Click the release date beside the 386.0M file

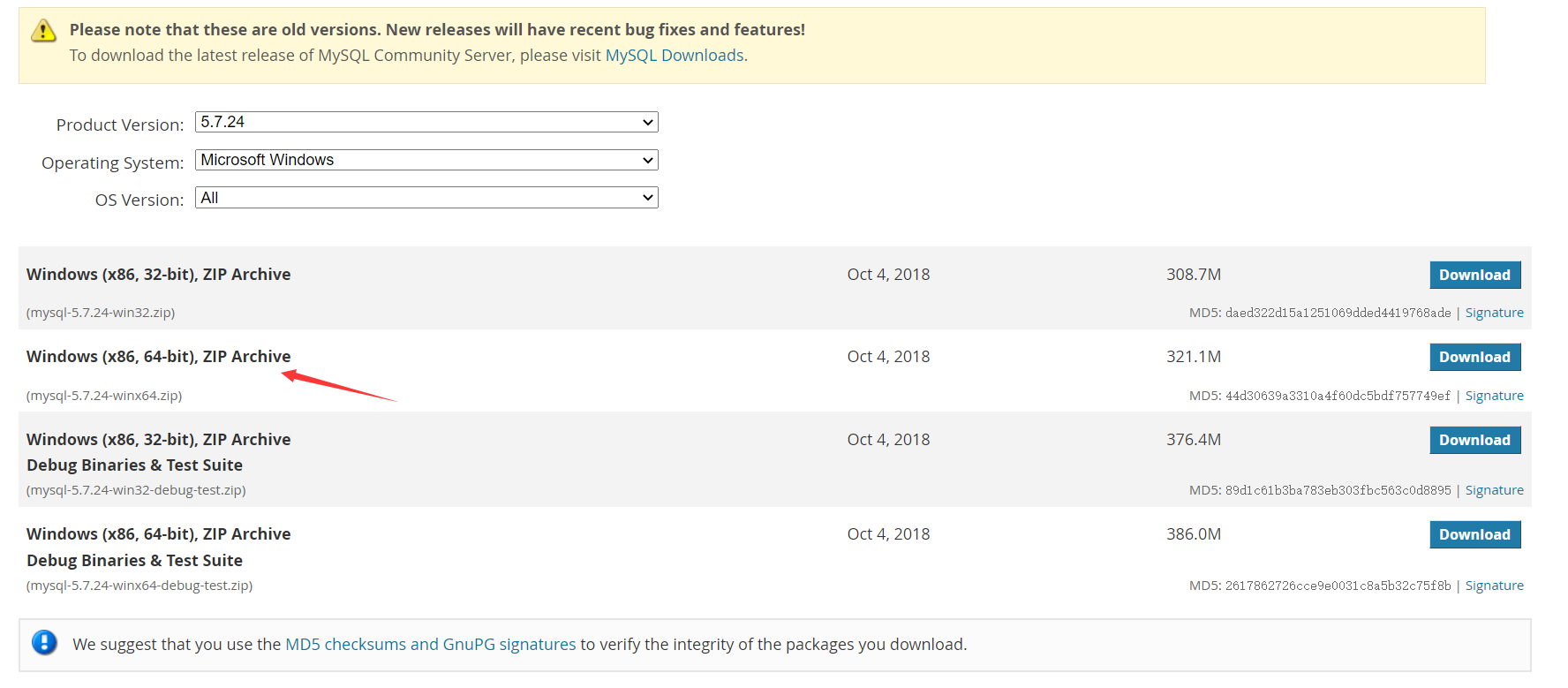coord(889,534)
